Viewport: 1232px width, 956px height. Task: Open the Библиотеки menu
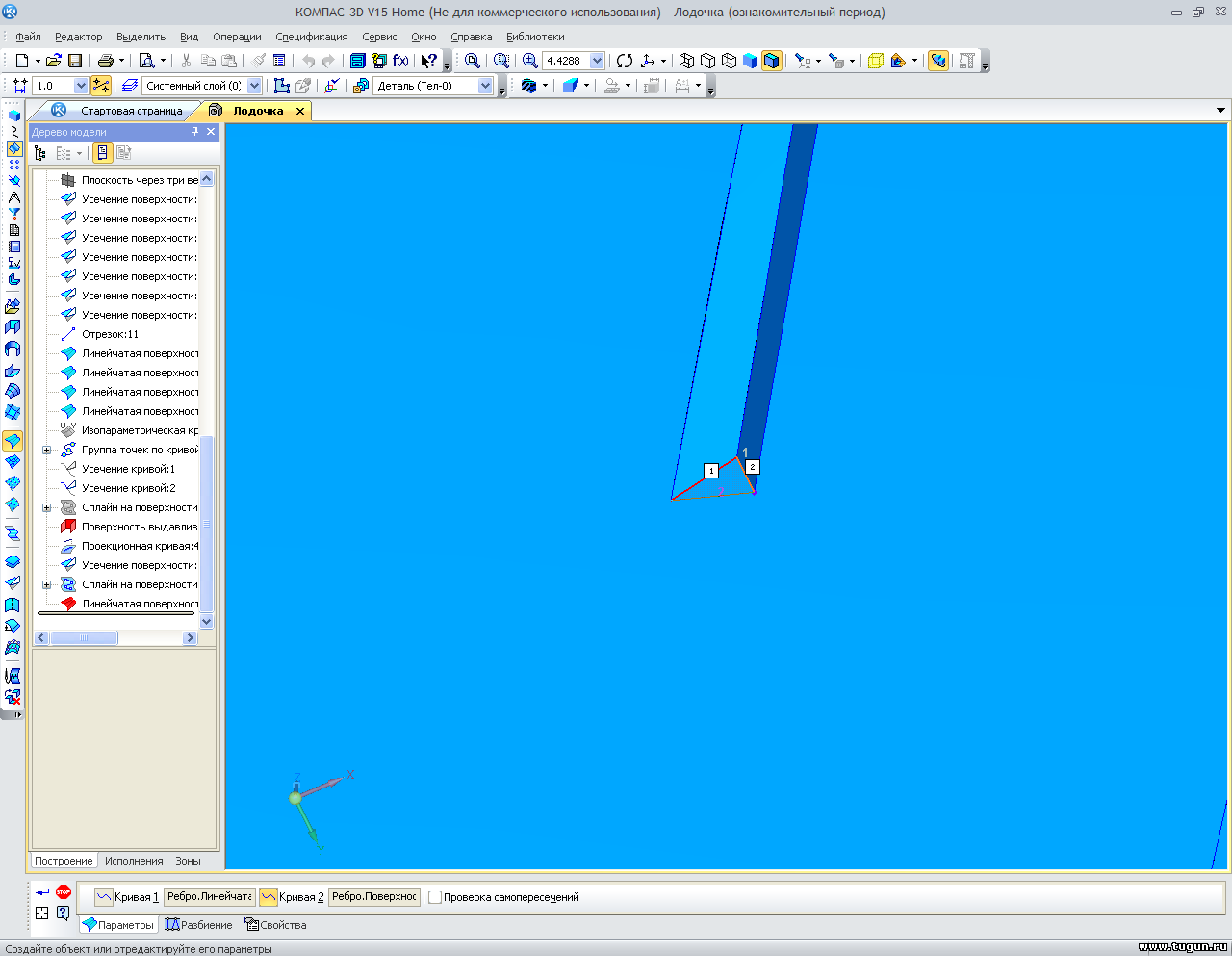pyautogui.click(x=535, y=37)
